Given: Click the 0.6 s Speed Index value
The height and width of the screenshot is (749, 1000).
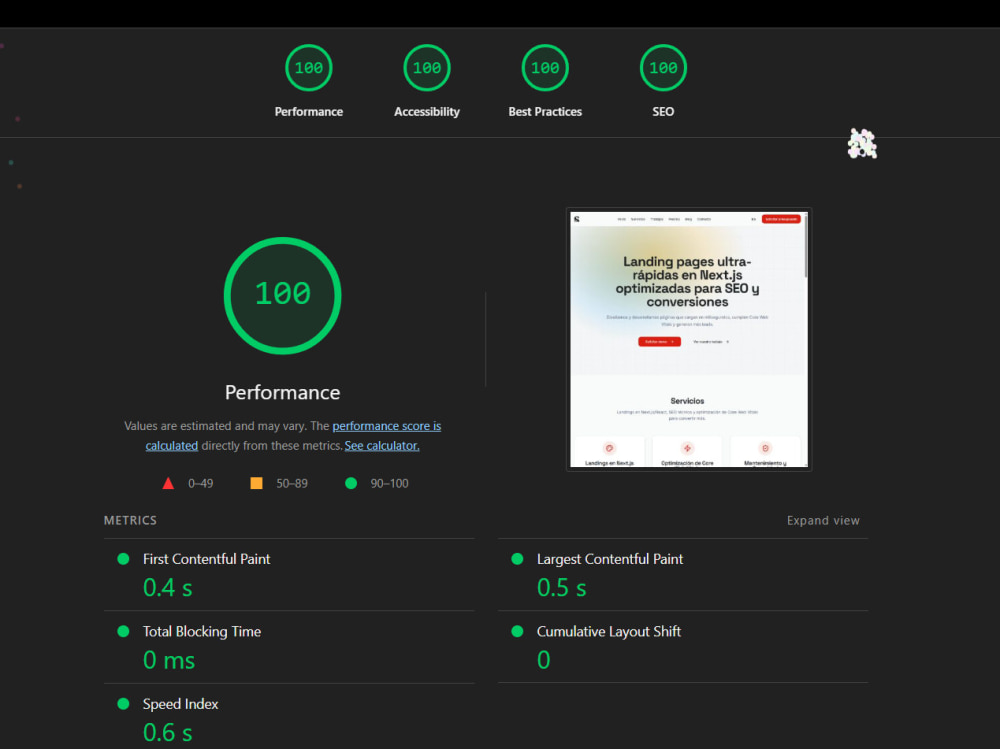Looking at the screenshot, I should tap(168, 732).
